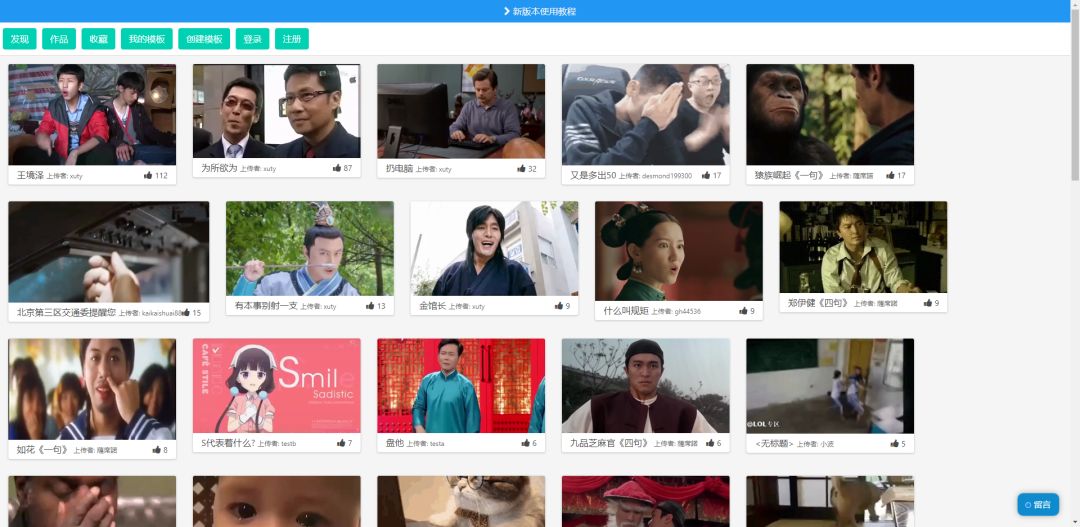Click 有本事别射一支 title text
The image size is (1080, 527).
[266, 306]
